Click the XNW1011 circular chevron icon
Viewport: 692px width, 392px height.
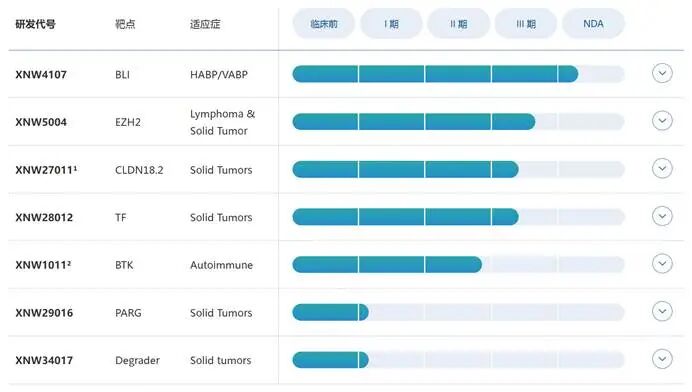pyautogui.click(x=662, y=264)
